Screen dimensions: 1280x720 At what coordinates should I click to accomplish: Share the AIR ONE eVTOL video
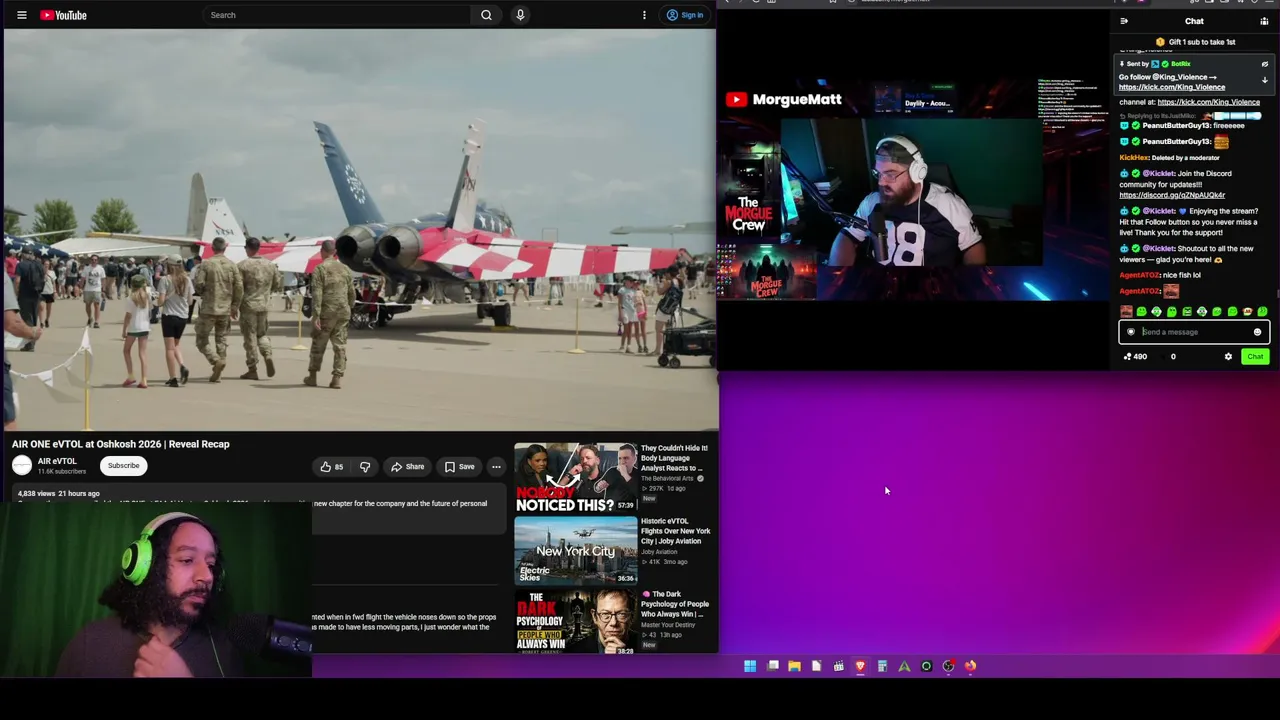click(408, 467)
